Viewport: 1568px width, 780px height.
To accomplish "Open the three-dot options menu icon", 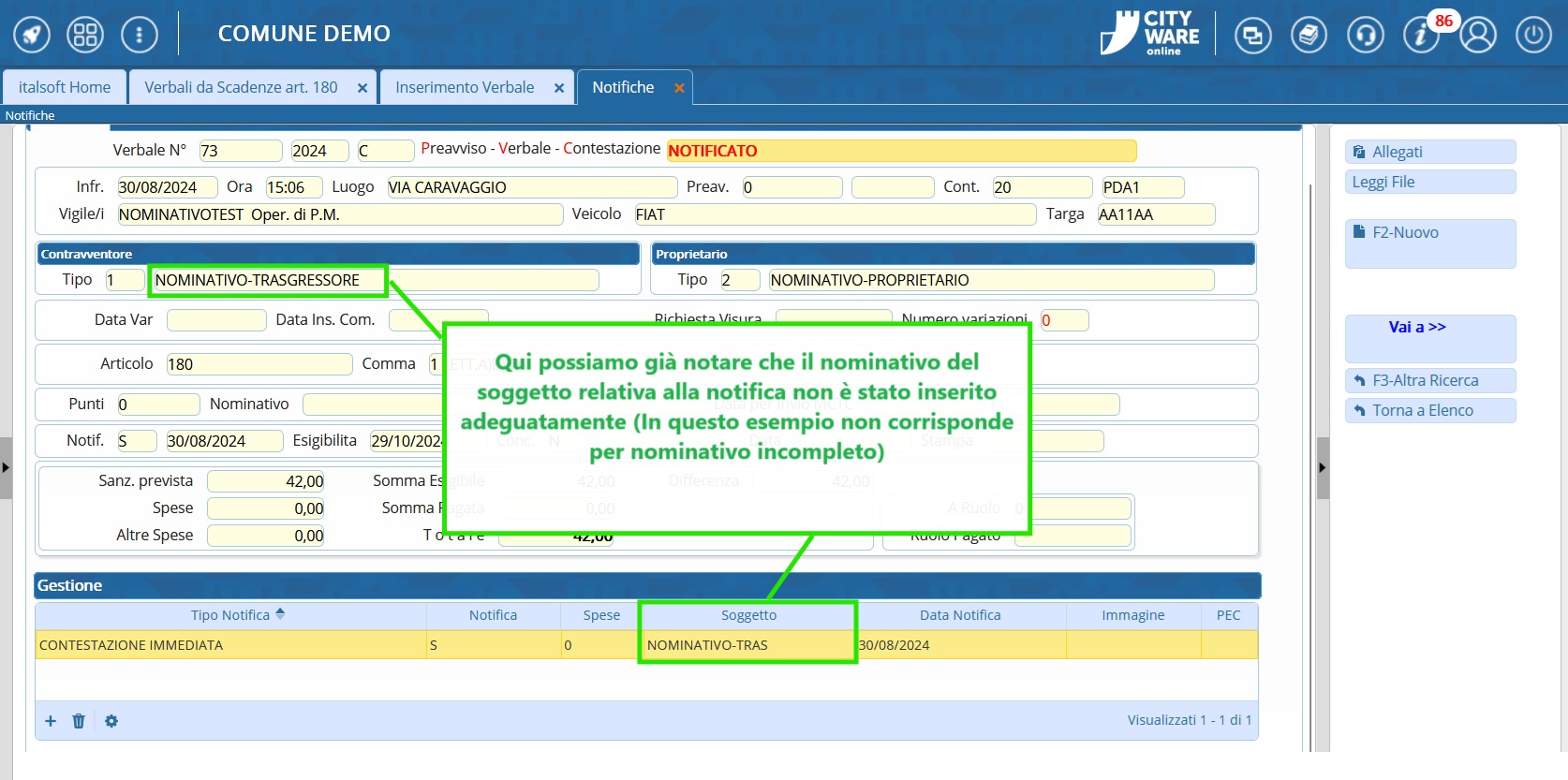I will (140, 36).
